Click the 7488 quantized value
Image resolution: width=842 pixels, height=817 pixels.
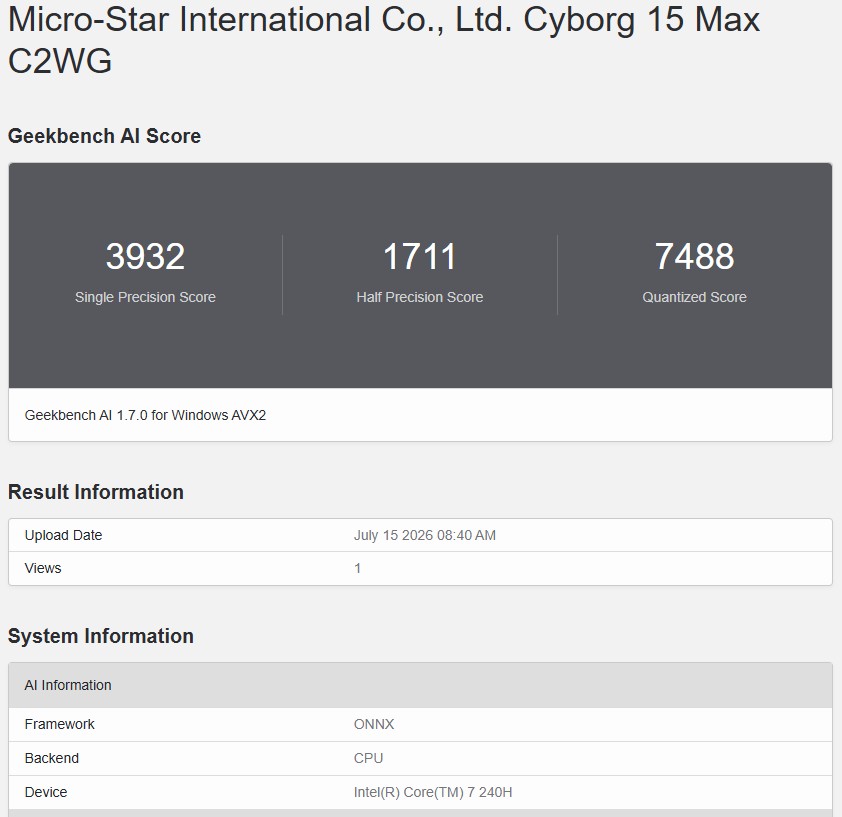pyautogui.click(x=694, y=256)
